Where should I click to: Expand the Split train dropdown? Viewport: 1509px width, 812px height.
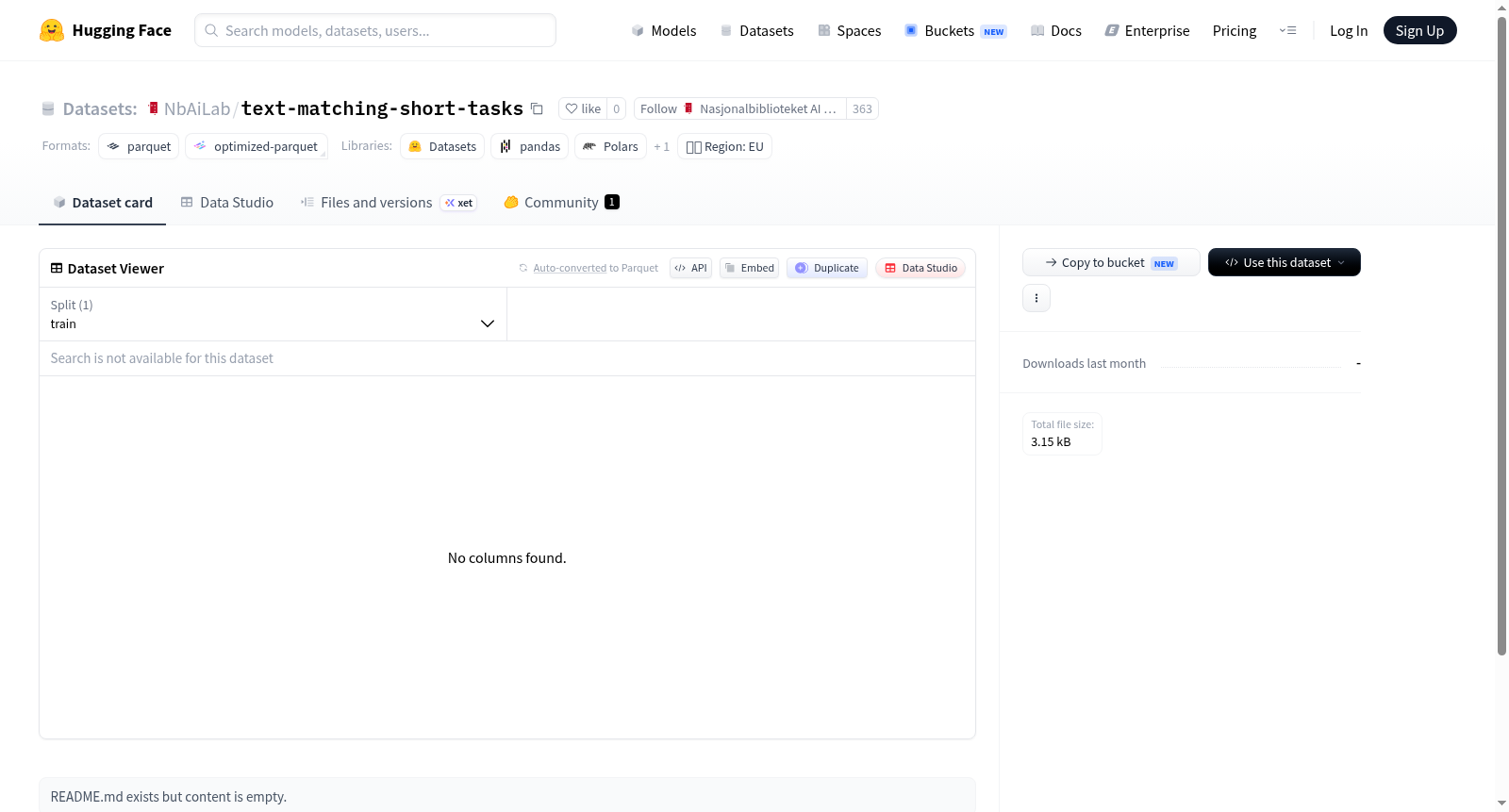pos(273,314)
